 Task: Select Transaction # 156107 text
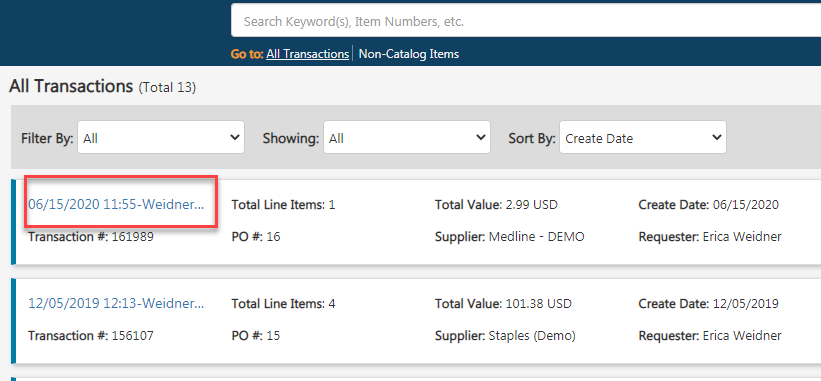[91, 335]
